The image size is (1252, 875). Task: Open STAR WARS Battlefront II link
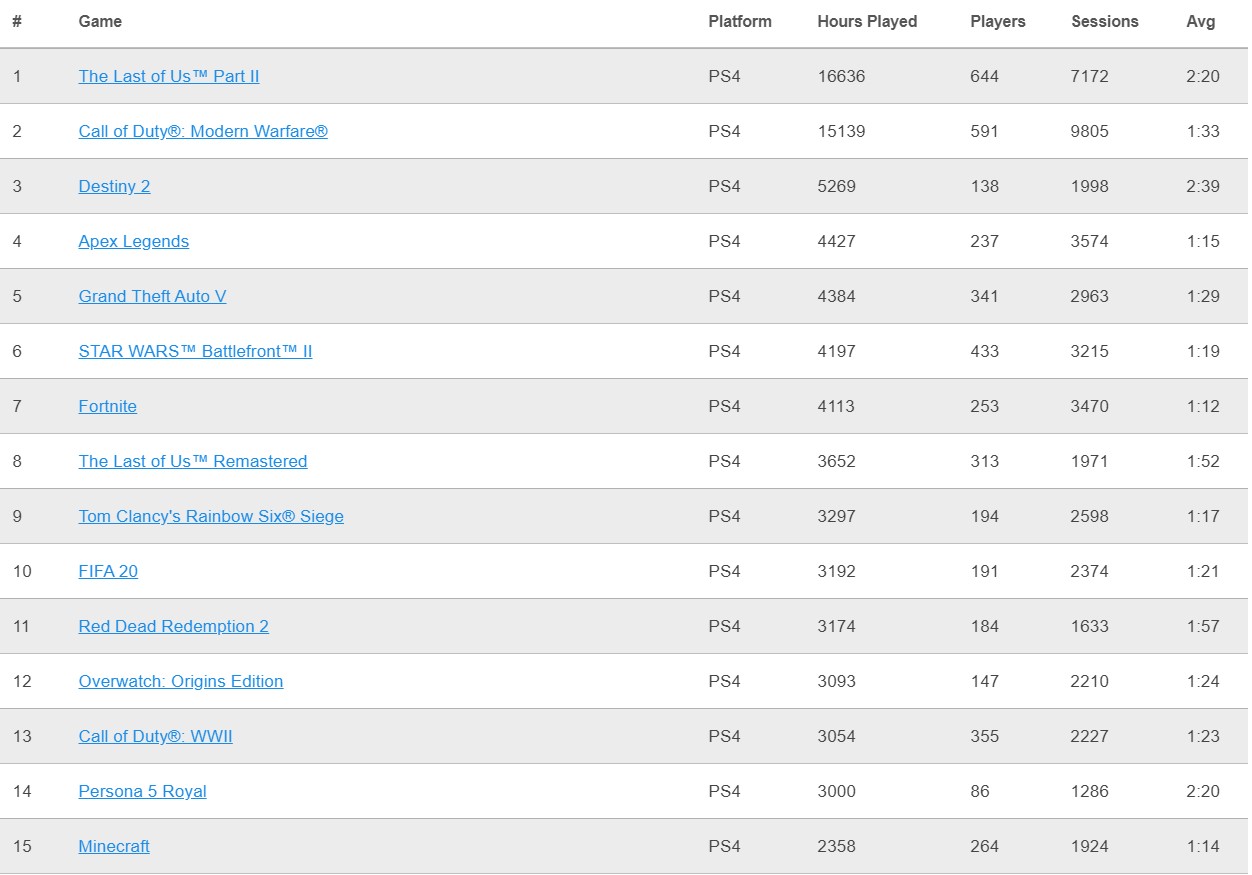click(x=195, y=351)
